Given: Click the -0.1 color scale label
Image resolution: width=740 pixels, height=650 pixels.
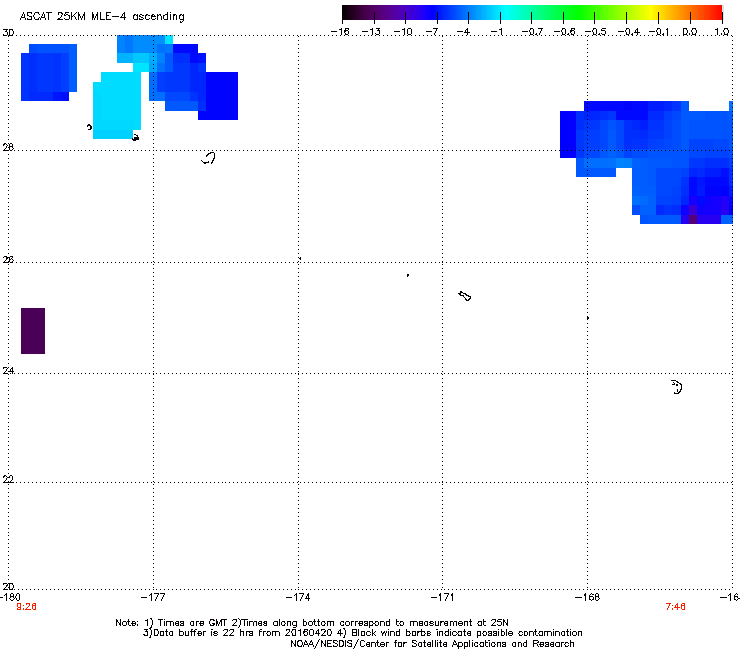Looking at the screenshot, I should (x=660, y=32).
